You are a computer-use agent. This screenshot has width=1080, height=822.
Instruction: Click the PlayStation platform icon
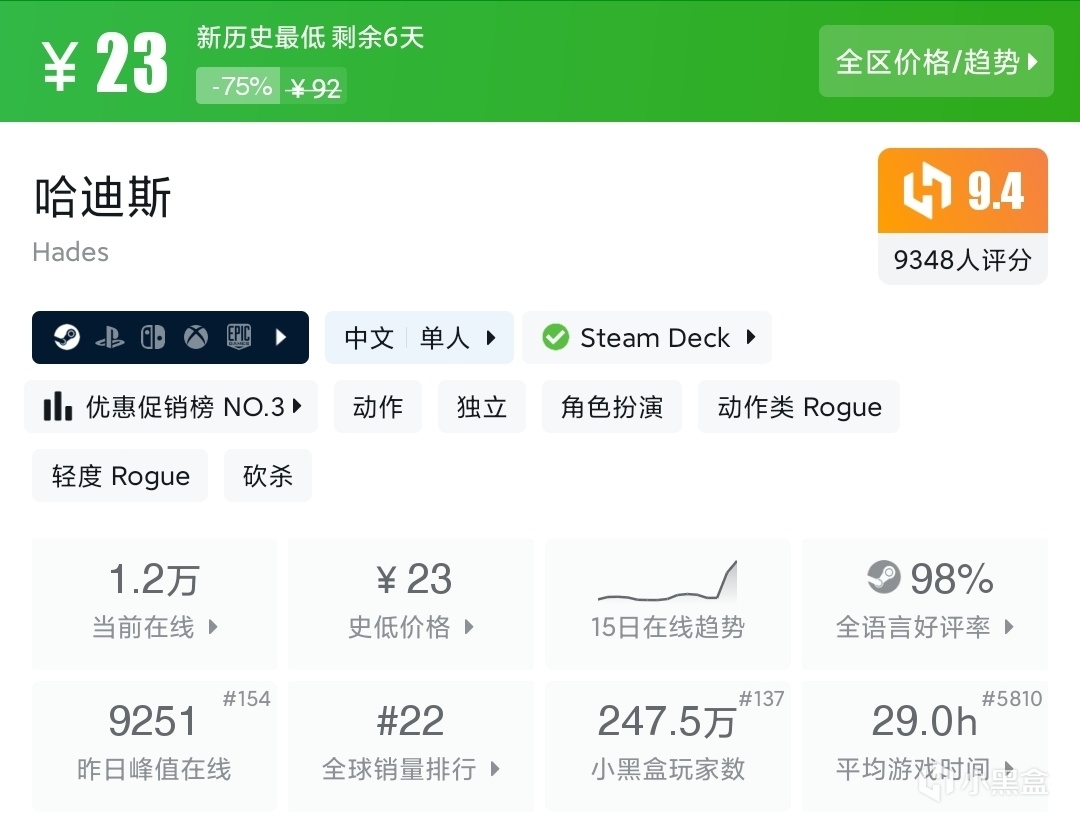110,338
